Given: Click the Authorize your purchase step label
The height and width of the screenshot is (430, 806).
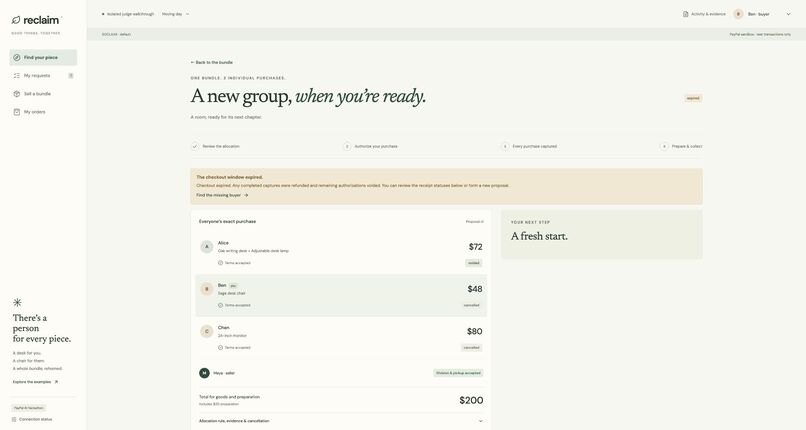Looking at the screenshot, I should tap(376, 146).
